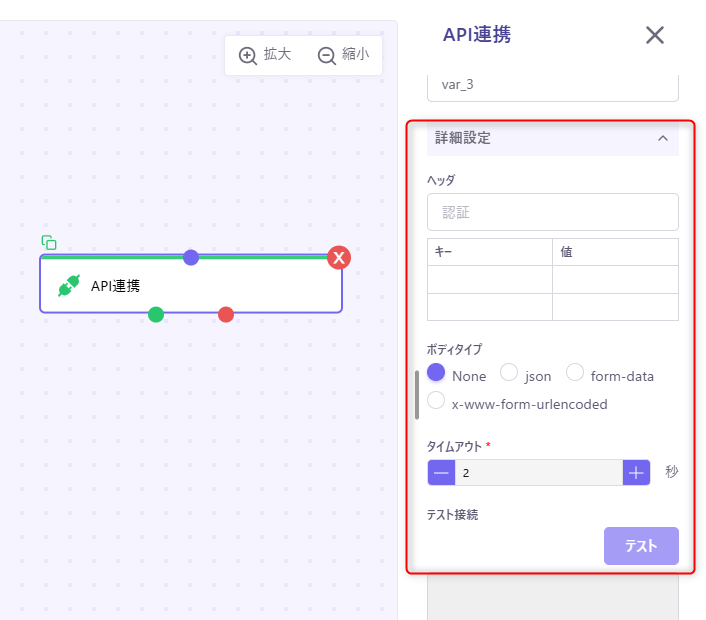Screen dimensions: 706x620
Task: Click the var_3 input field
Action: 552,85
